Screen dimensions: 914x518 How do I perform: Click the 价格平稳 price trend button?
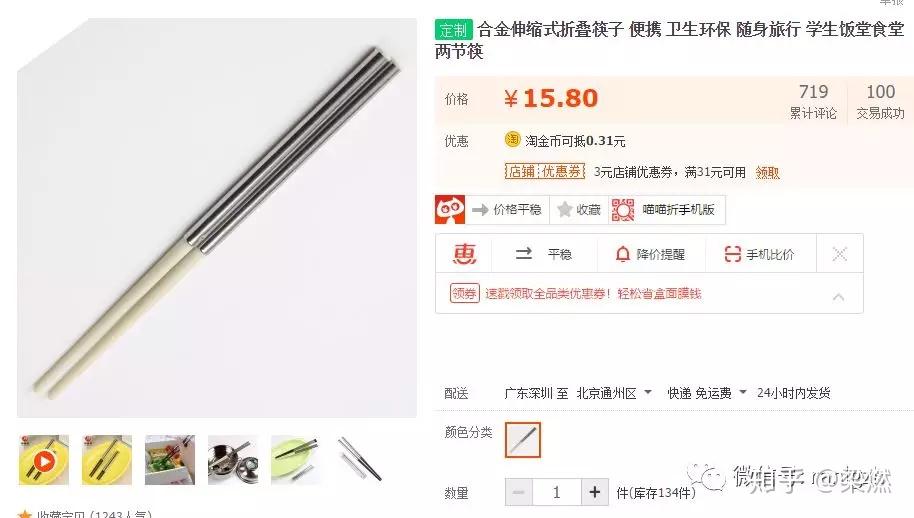(x=507, y=210)
